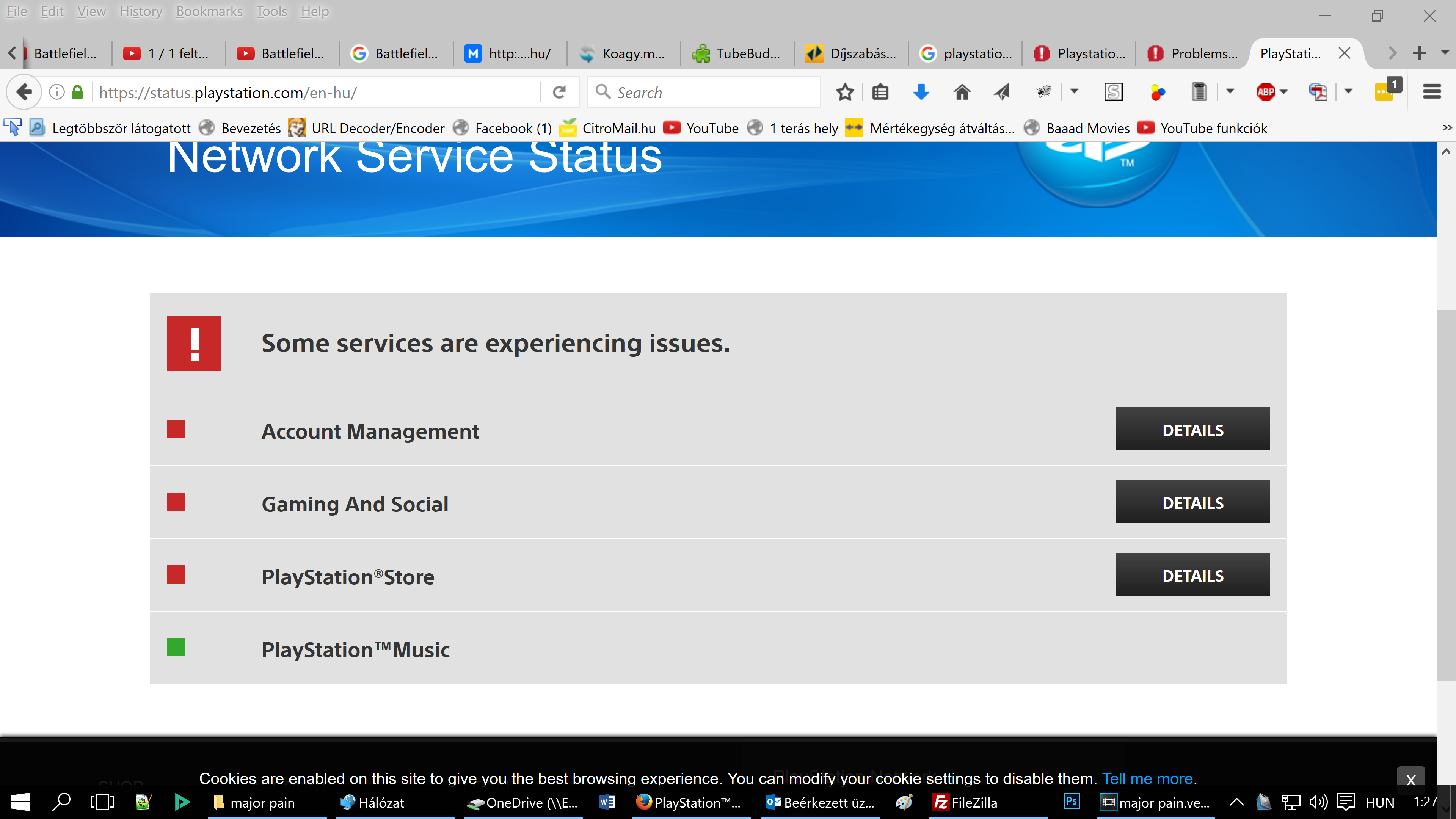Screen dimensions: 1456x819
Task: Expand the bookmarks toolbar overflow chevron
Action: (x=1447, y=128)
